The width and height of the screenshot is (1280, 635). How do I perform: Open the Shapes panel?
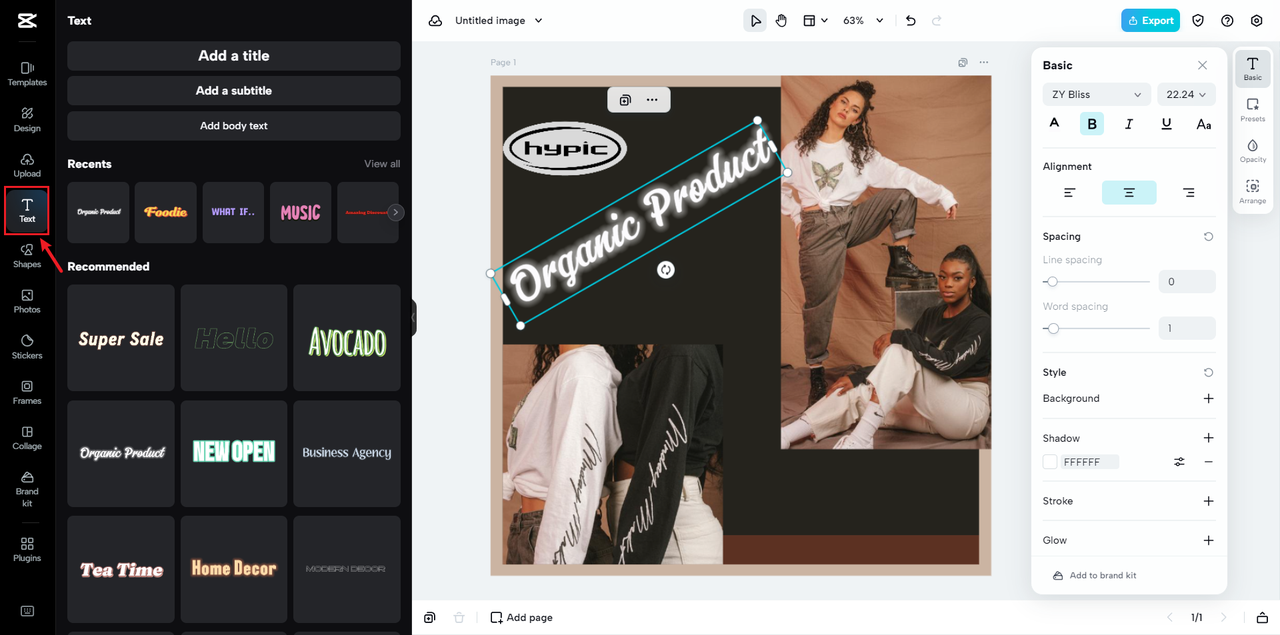(x=27, y=256)
